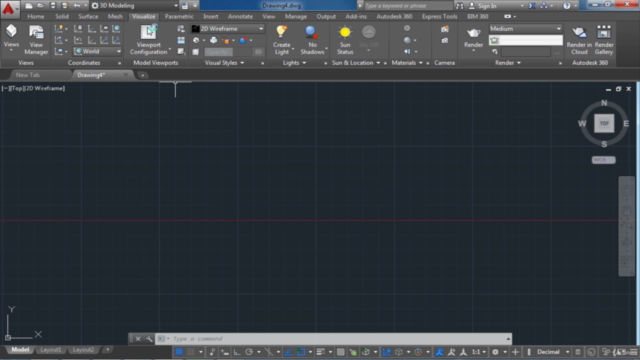Click the Materials Browser sphere icon
This screenshot has width=640, height=360.
[407, 40]
